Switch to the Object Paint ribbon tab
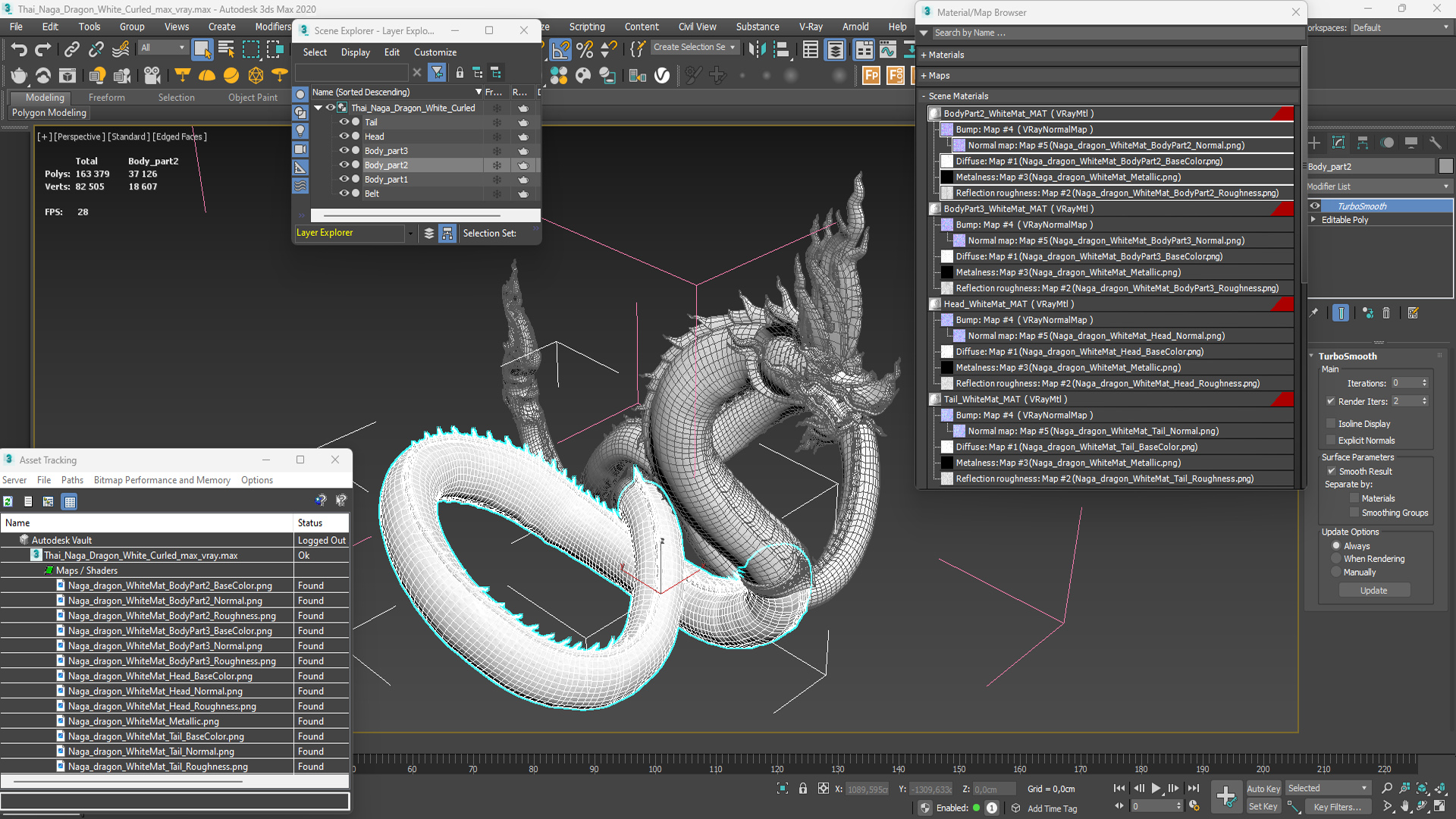 click(253, 98)
